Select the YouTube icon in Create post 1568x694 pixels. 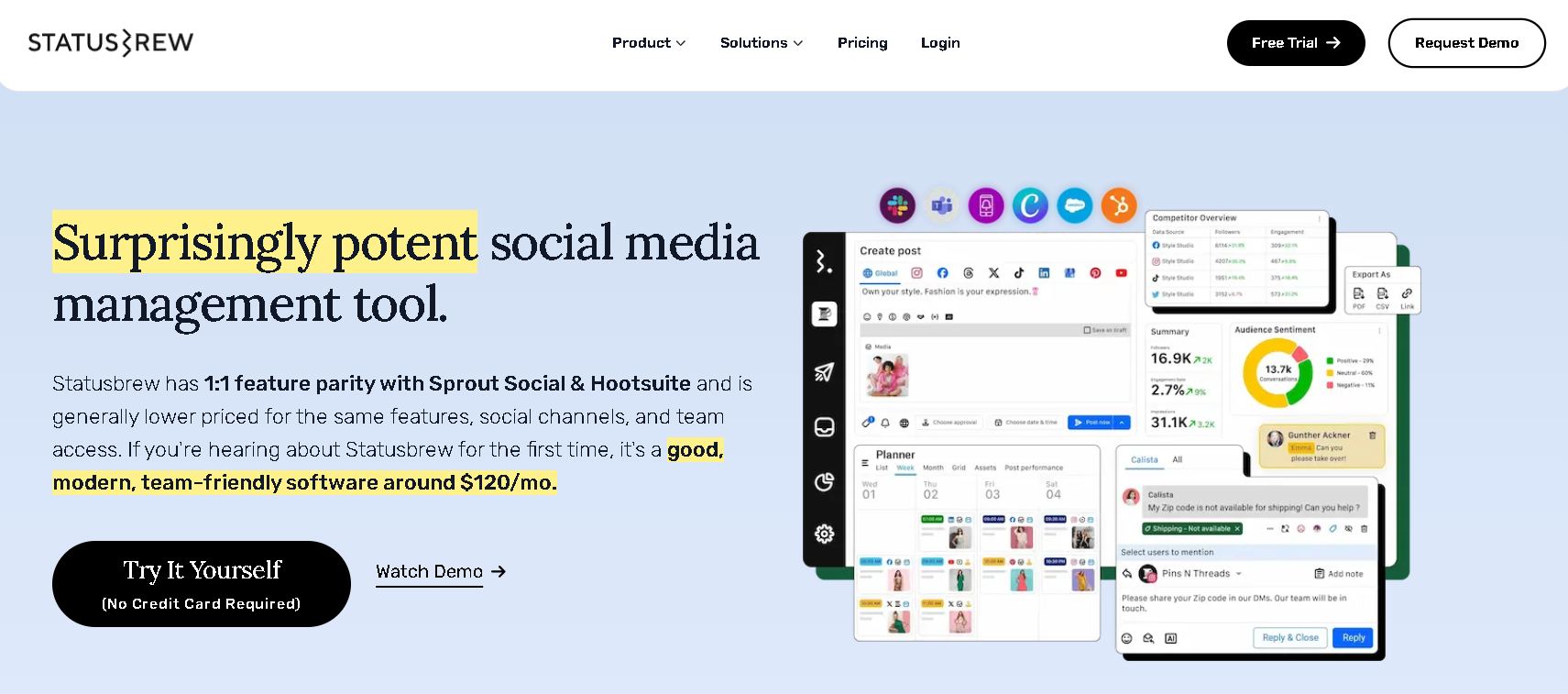[x=1121, y=273]
